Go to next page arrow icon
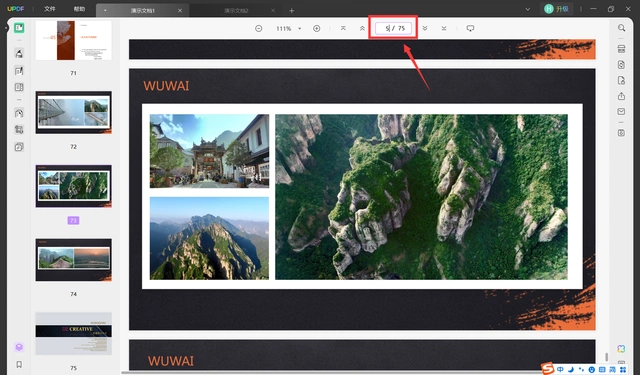This screenshot has width=640, height=375. coord(425,29)
